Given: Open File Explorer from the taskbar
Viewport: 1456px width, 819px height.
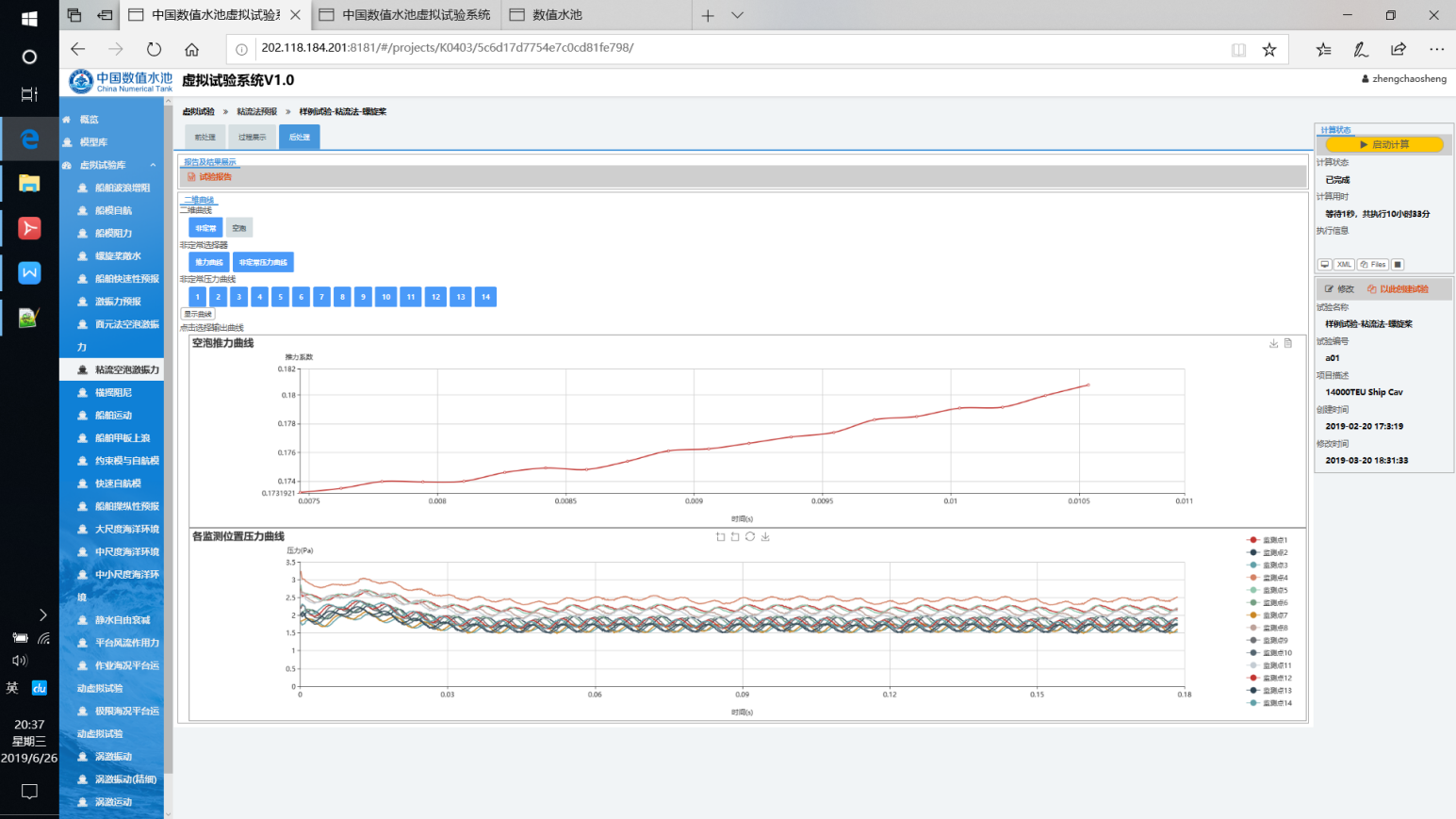Looking at the screenshot, I should pyautogui.click(x=29, y=184).
